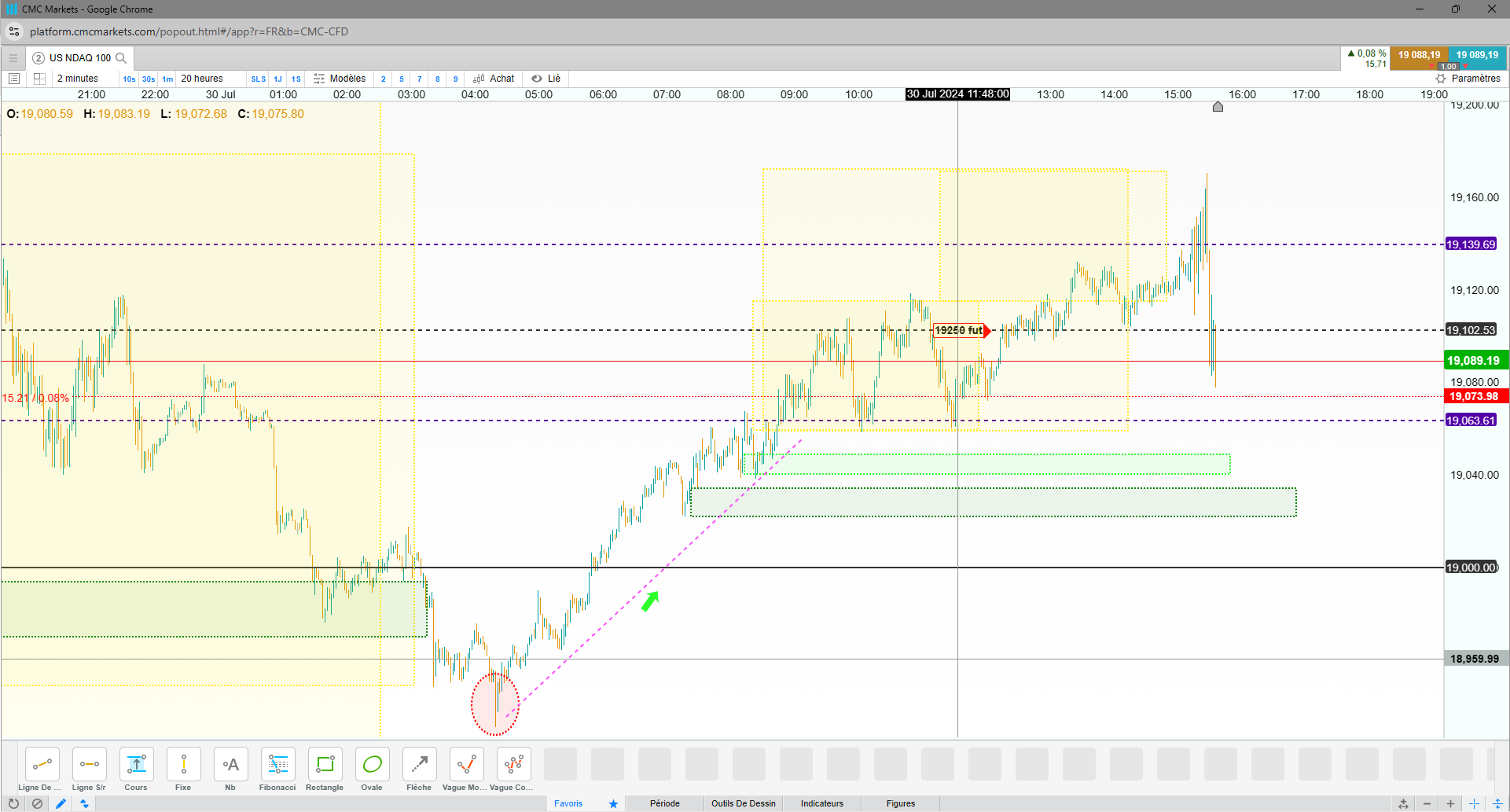Click the green 19,089.19 current price label
Viewport: 1510px width, 812px height.
click(1475, 361)
